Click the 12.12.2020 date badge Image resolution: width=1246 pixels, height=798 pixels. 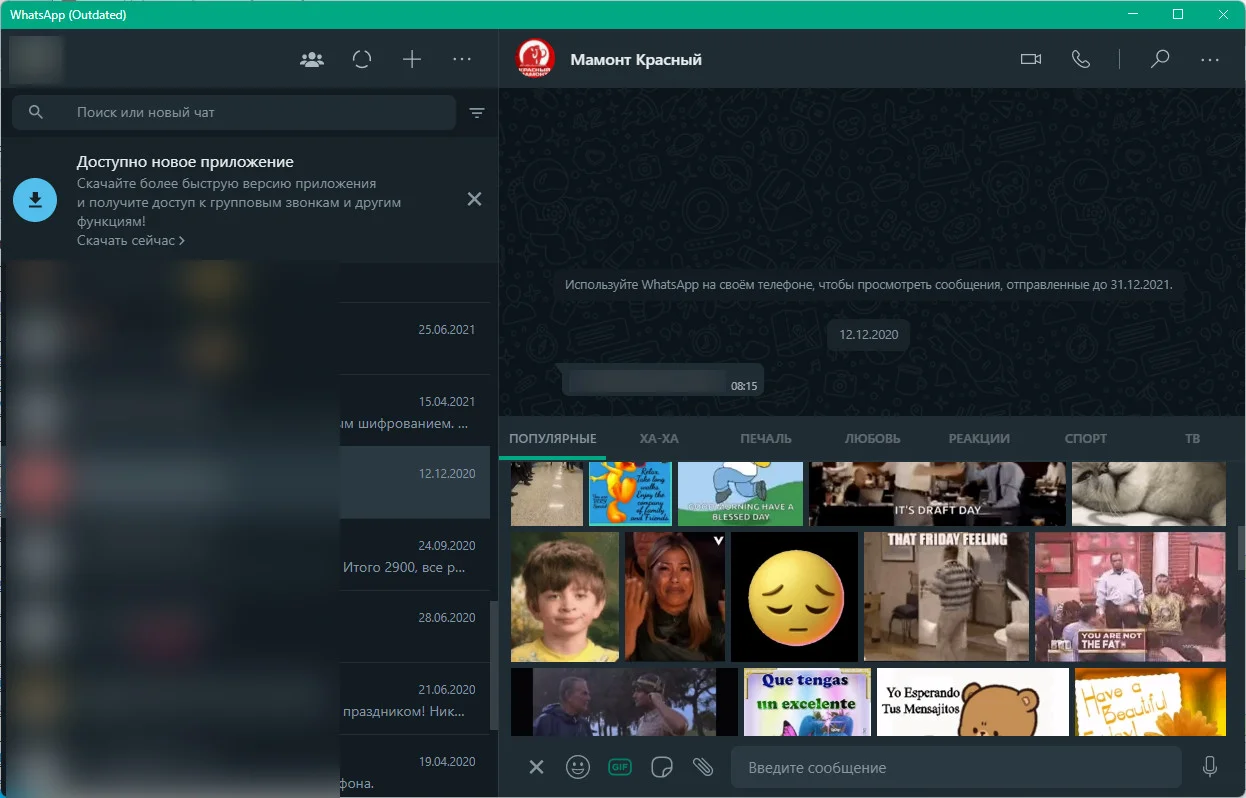pos(868,335)
